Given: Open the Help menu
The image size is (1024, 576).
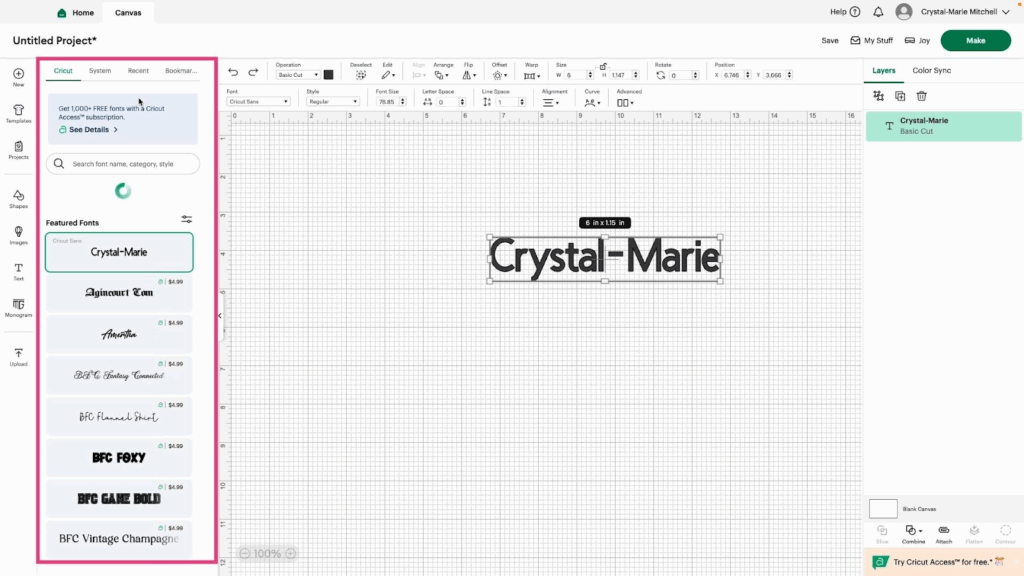Looking at the screenshot, I should pyautogui.click(x=845, y=12).
